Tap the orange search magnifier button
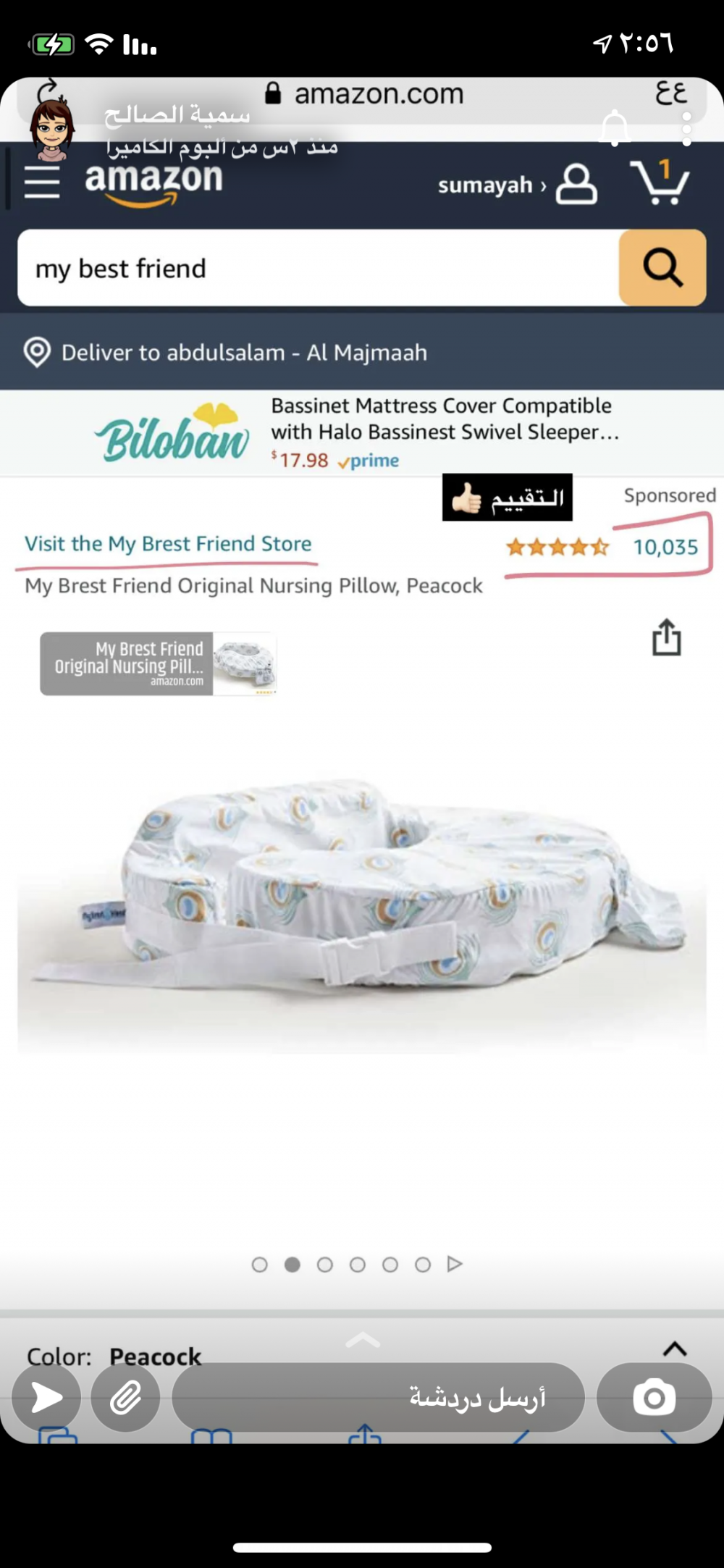 [x=662, y=267]
